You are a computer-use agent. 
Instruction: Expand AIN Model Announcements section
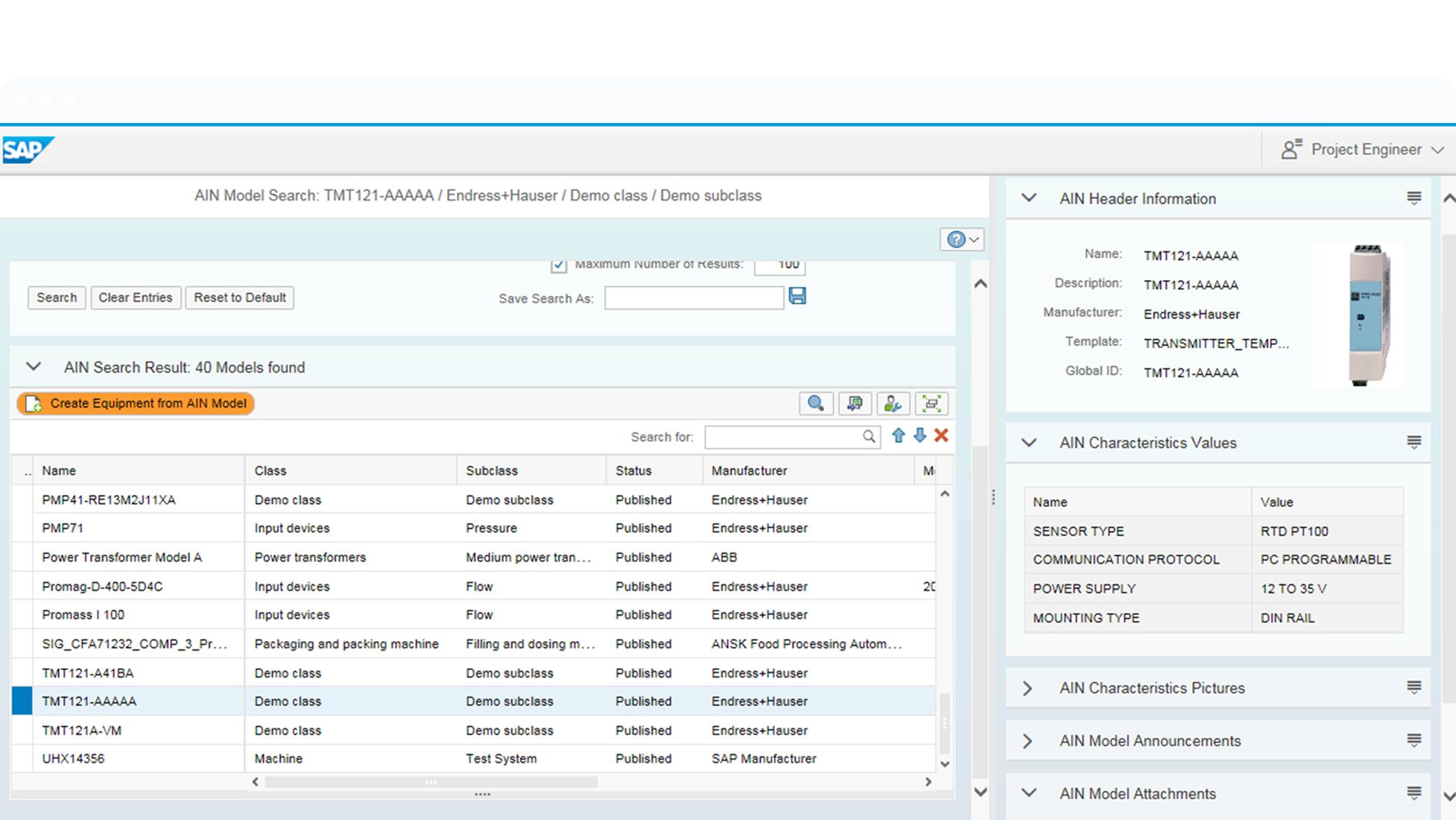click(x=1028, y=741)
